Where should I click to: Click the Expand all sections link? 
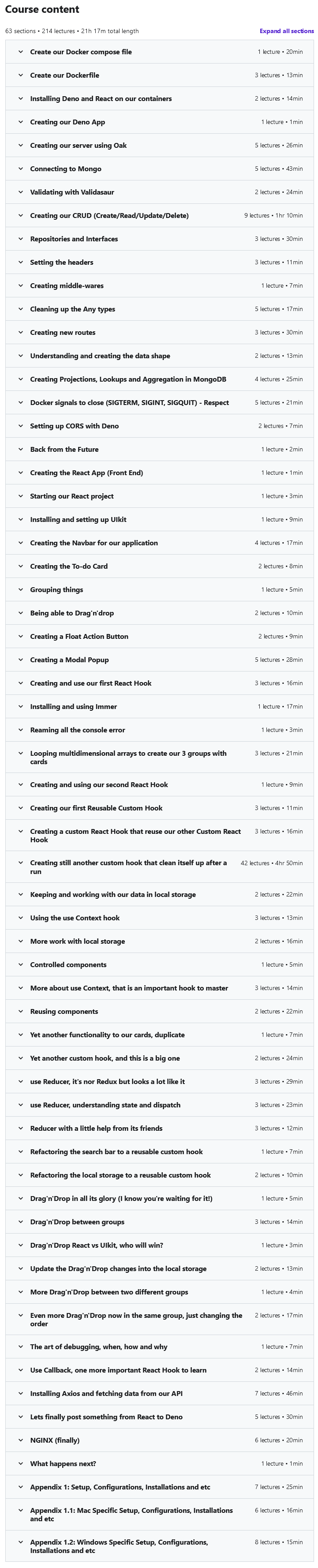[x=286, y=31]
